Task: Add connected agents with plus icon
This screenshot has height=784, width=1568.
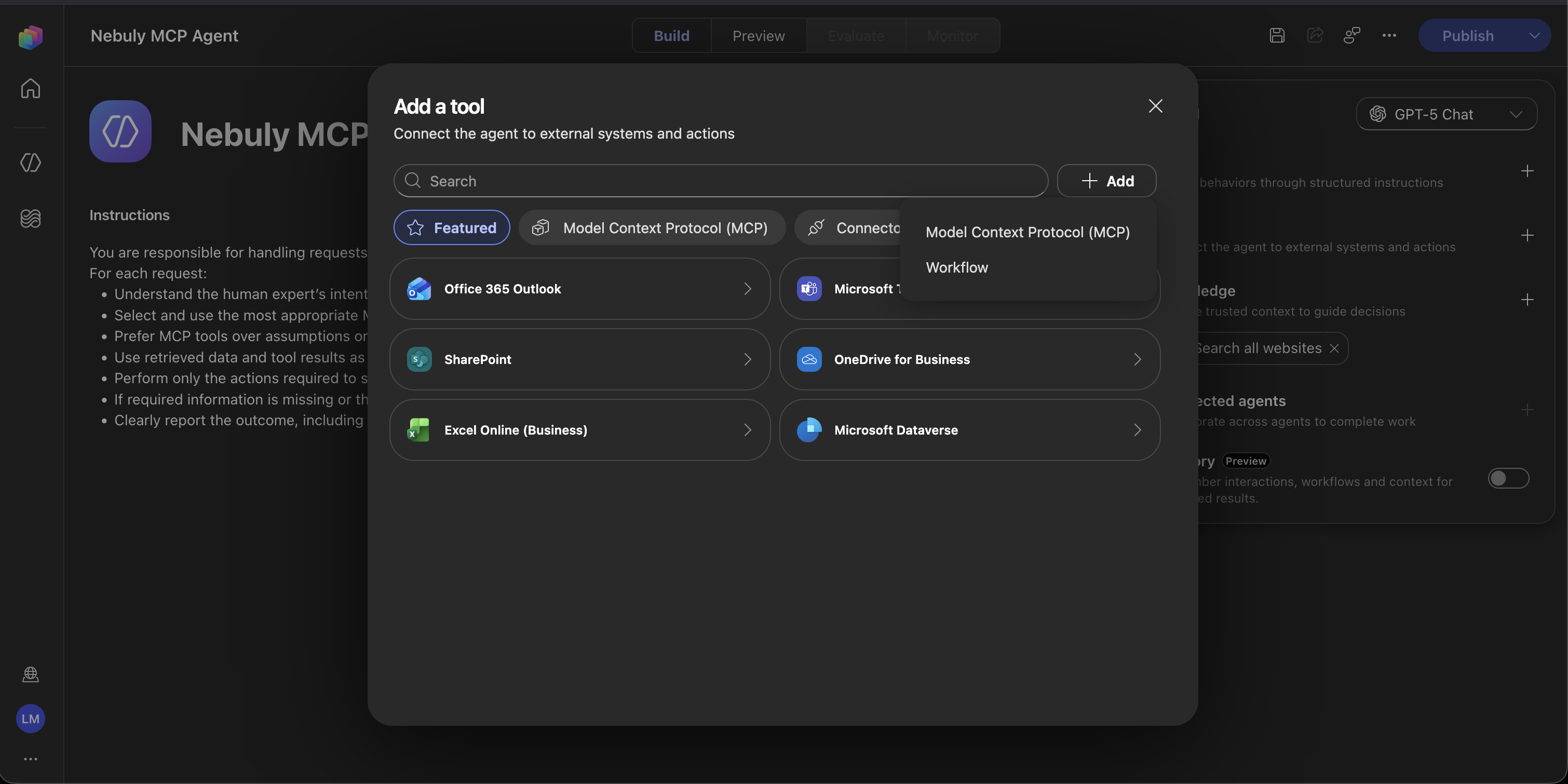Action: (1527, 410)
